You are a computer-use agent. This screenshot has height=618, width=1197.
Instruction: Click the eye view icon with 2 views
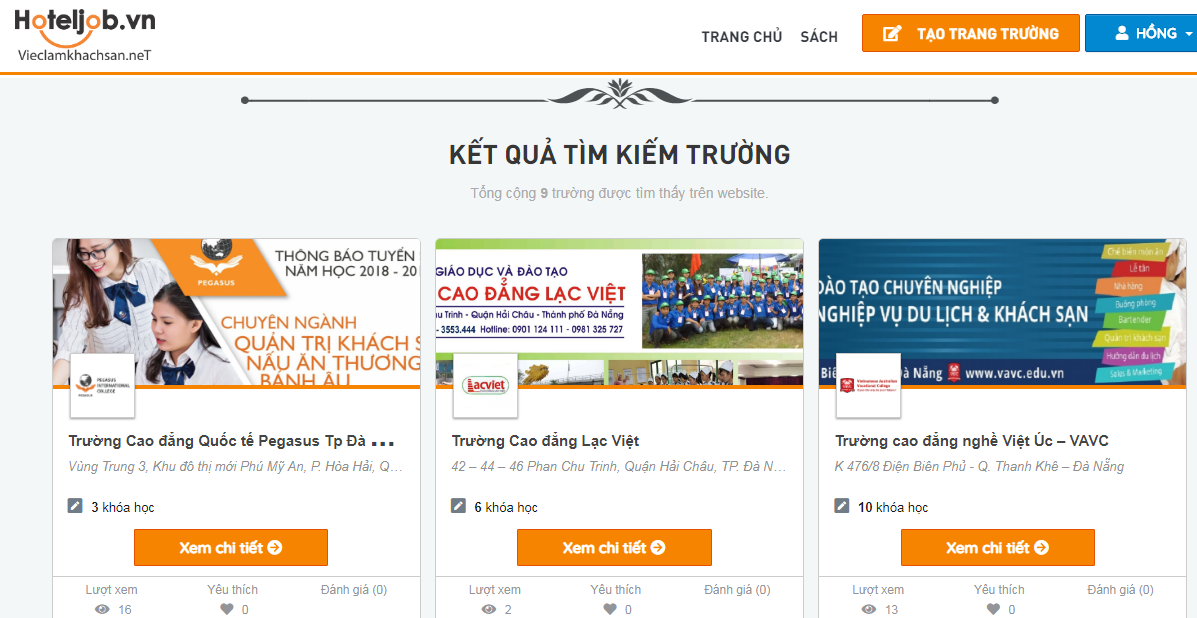click(x=490, y=609)
